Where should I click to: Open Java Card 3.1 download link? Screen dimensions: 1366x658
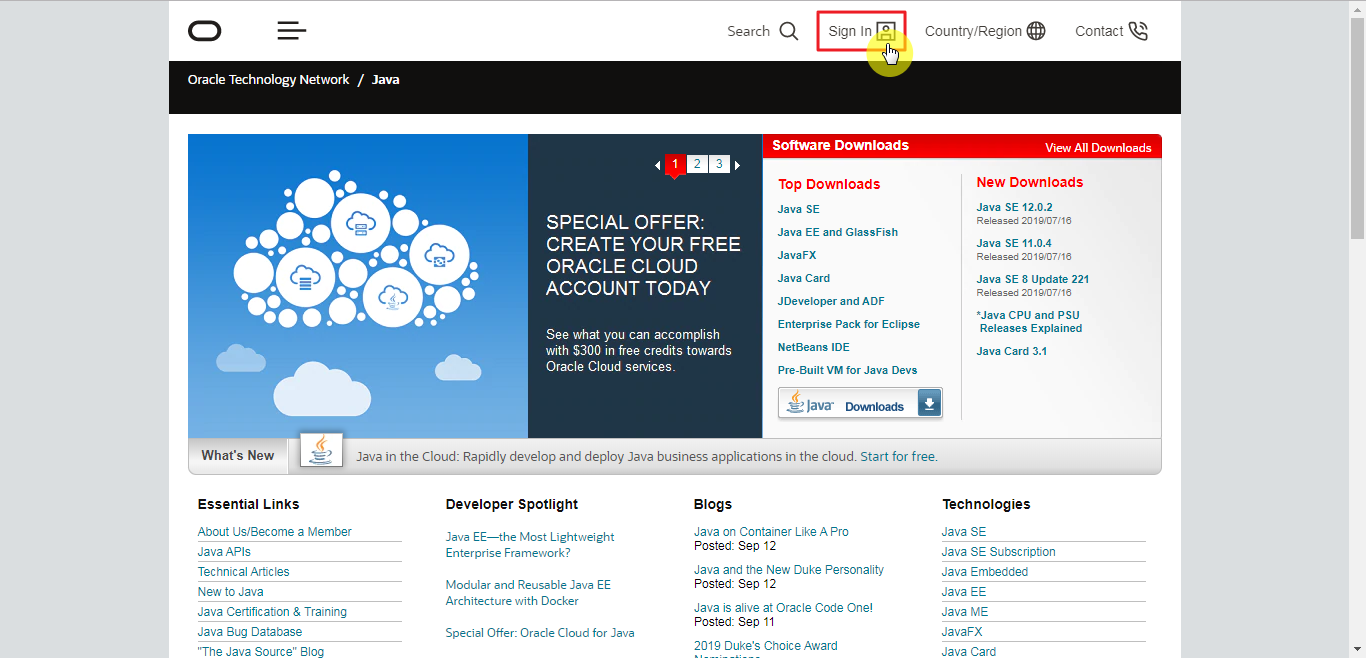coord(1012,351)
